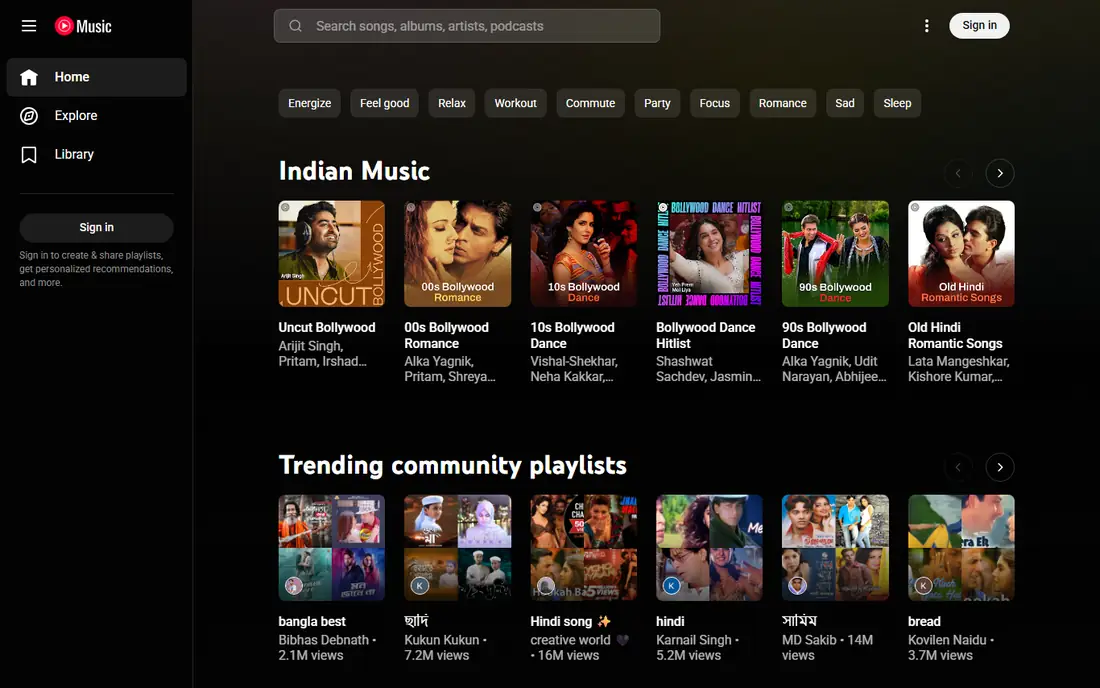Click the K avatar on ছাদি playlist
1100x688 pixels.
pos(420,585)
